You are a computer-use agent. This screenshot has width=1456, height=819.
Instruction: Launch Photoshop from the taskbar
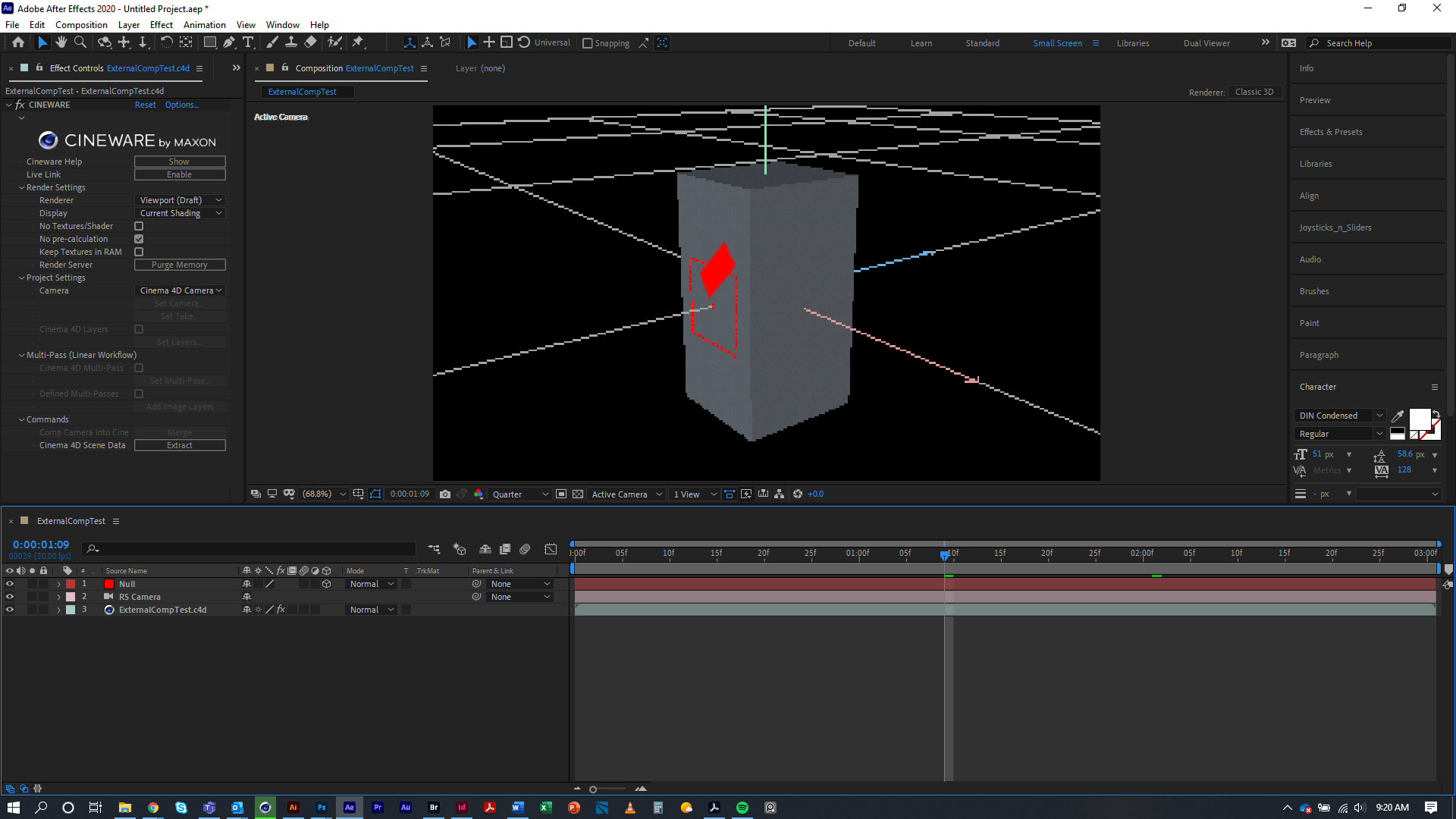tap(322, 808)
